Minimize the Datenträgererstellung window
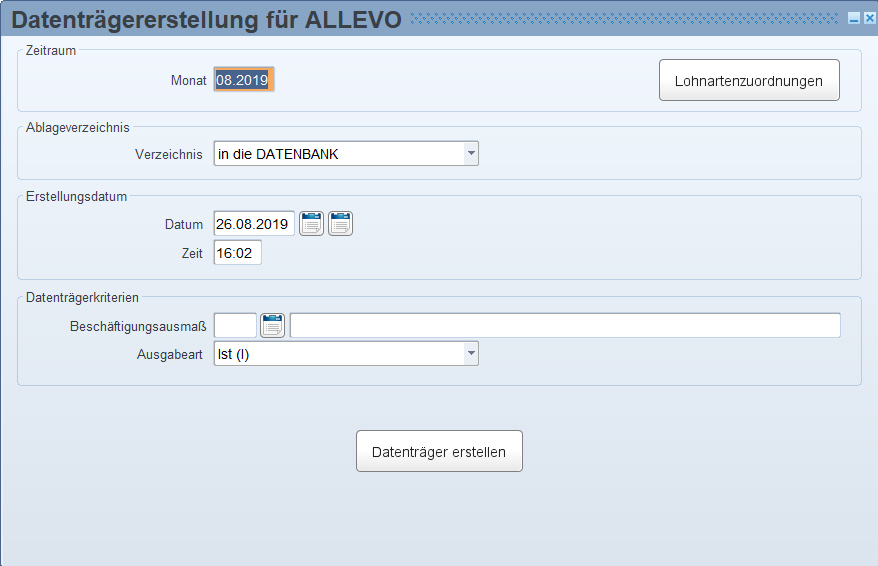This screenshot has width=878, height=566. (x=854, y=19)
